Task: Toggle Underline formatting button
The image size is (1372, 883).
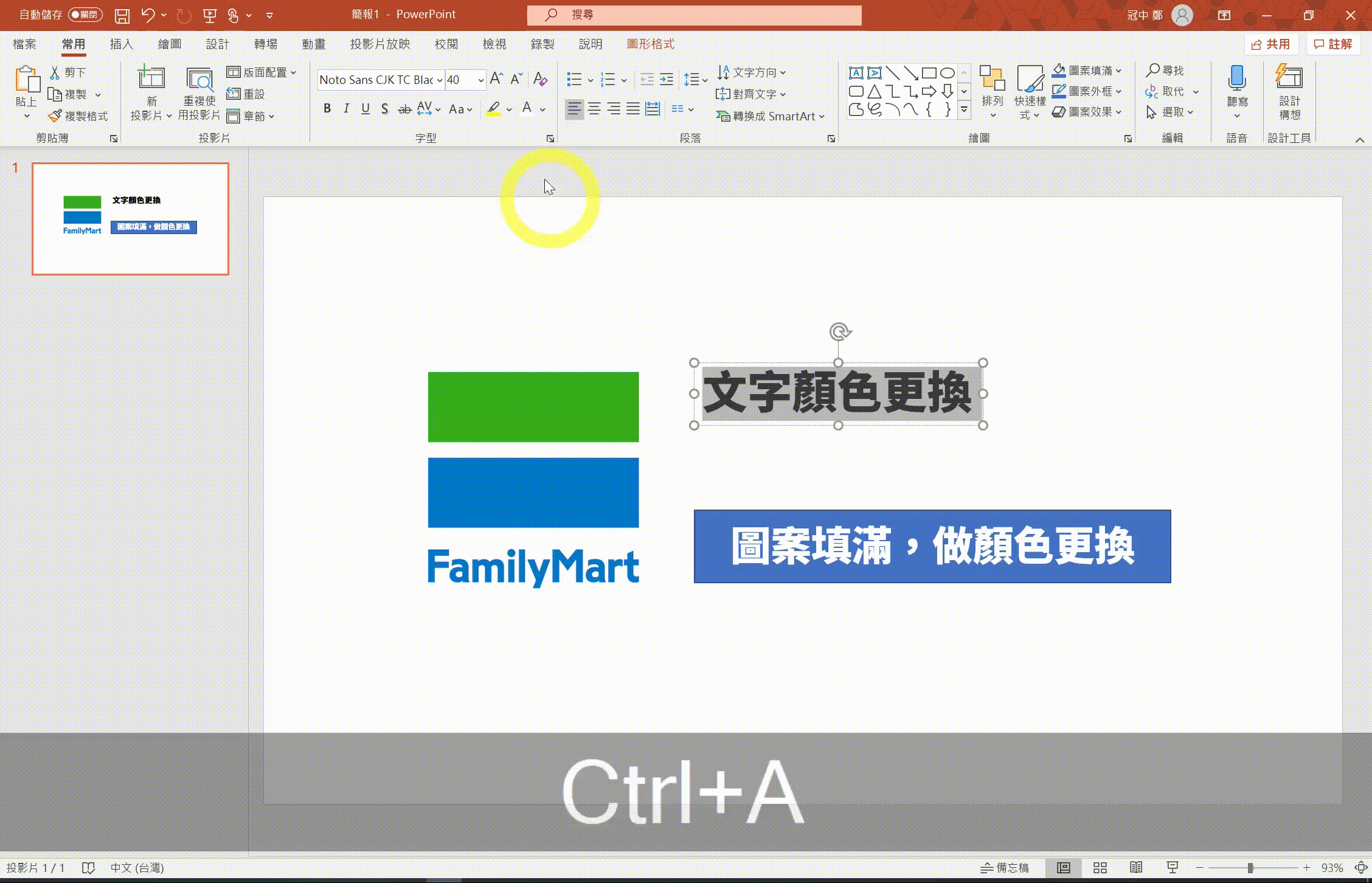Action: coord(365,108)
